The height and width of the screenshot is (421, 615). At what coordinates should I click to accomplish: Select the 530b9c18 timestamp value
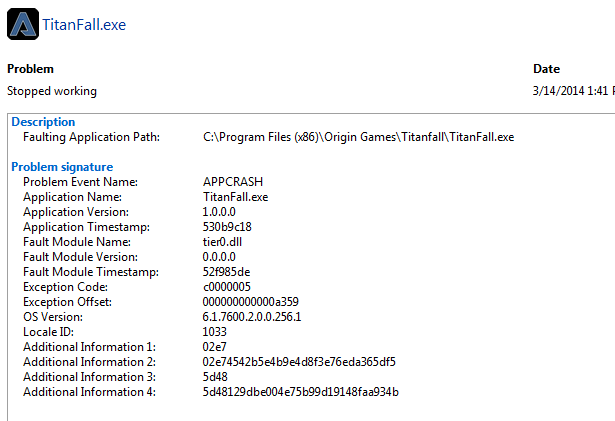click(227, 227)
